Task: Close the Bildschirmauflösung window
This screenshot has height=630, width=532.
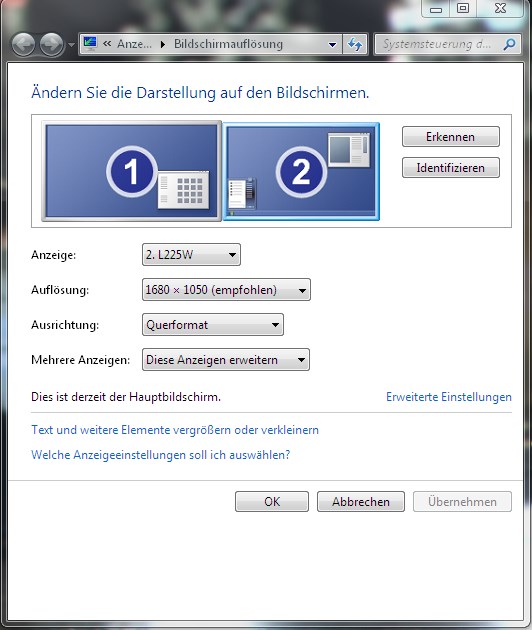Action: pyautogui.click(x=500, y=8)
